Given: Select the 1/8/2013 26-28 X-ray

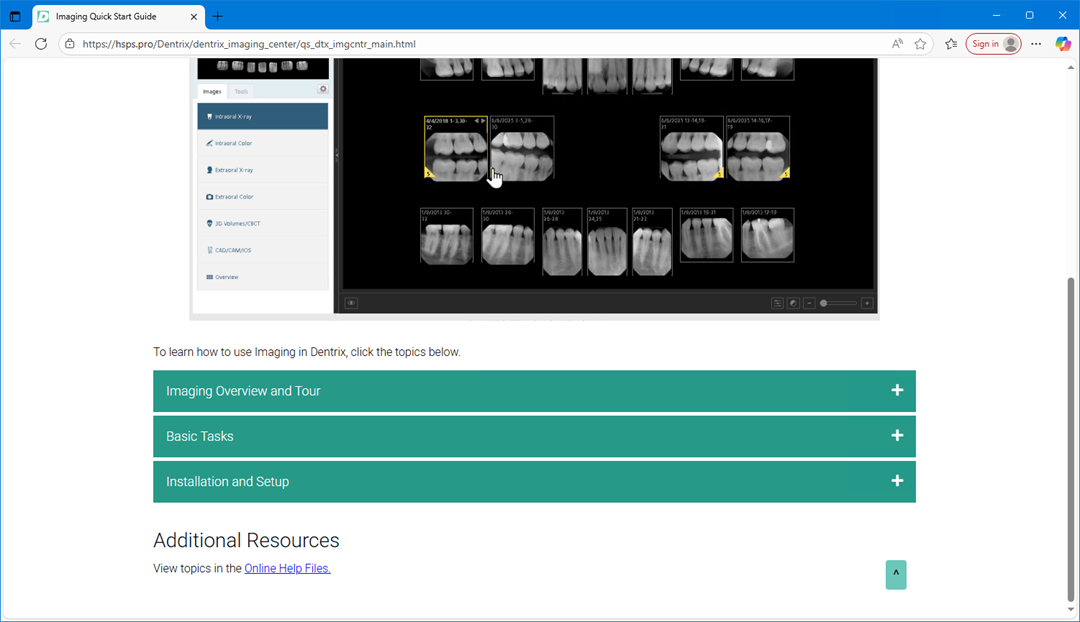Looking at the screenshot, I should point(562,242).
